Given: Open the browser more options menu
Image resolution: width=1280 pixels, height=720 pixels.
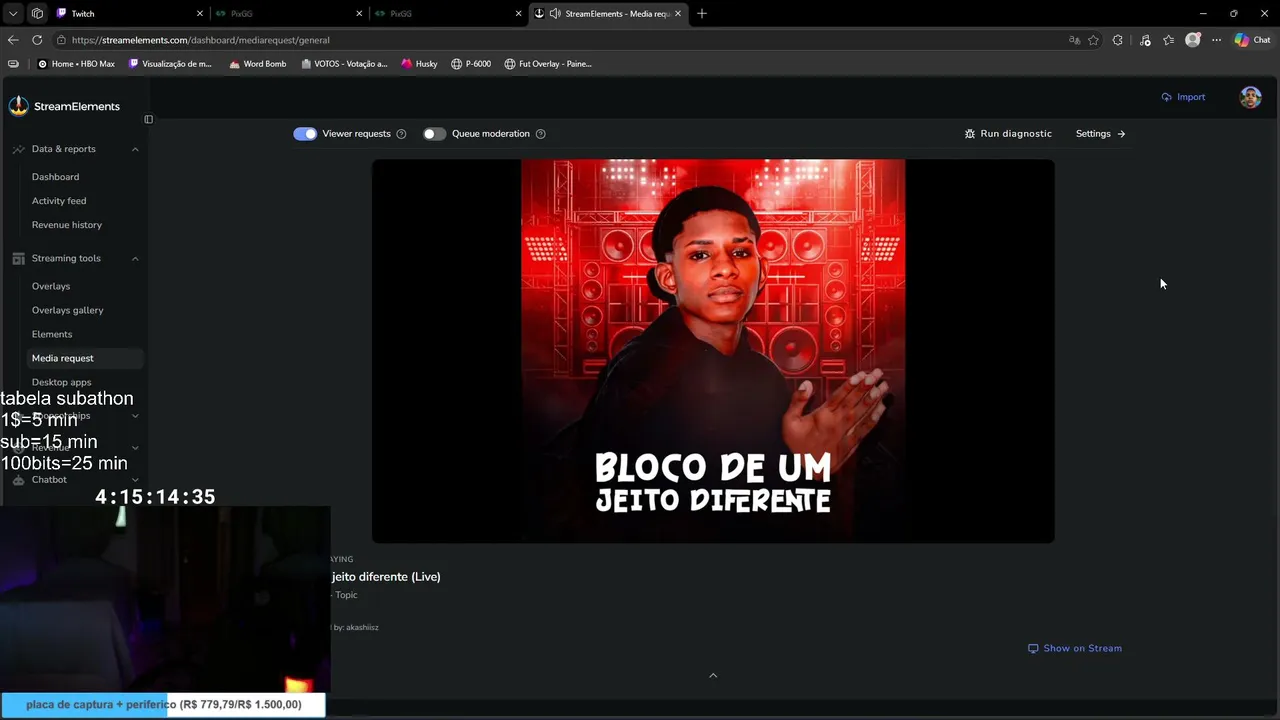Looking at the screenshot, I should pyautogui.click(x=1216, y=40).
